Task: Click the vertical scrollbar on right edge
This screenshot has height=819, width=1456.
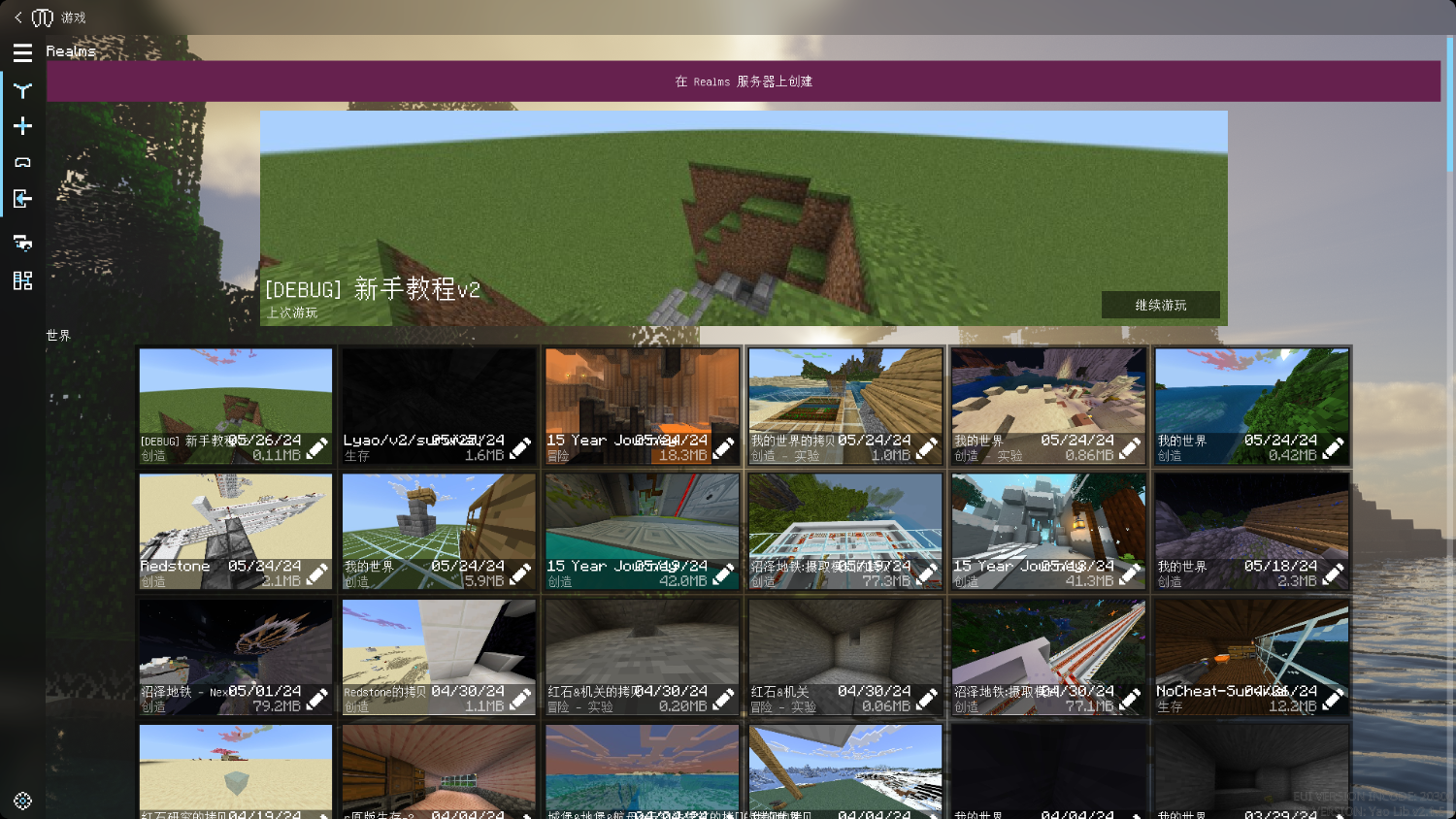Action: [x=1450, y=103]
